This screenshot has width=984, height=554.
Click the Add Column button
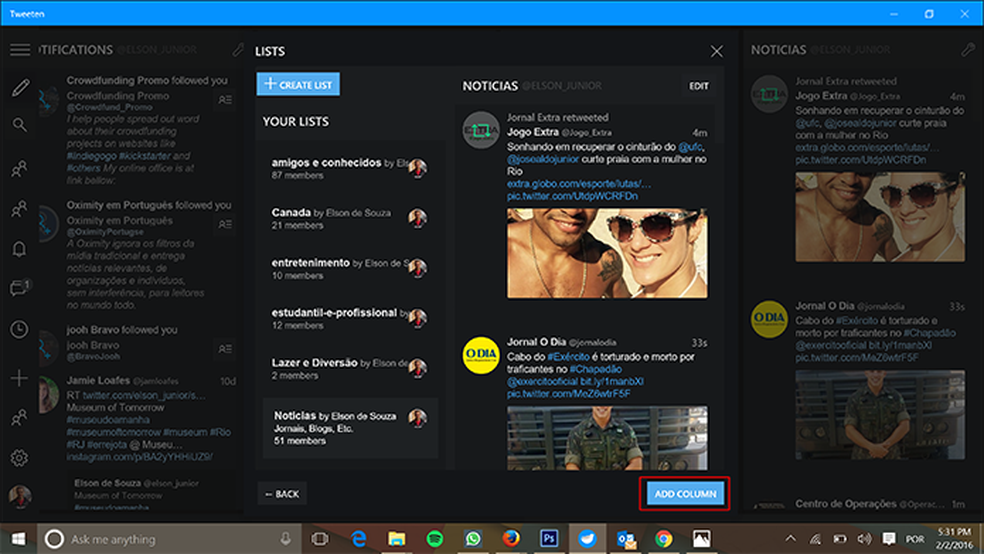pos(685,494)
